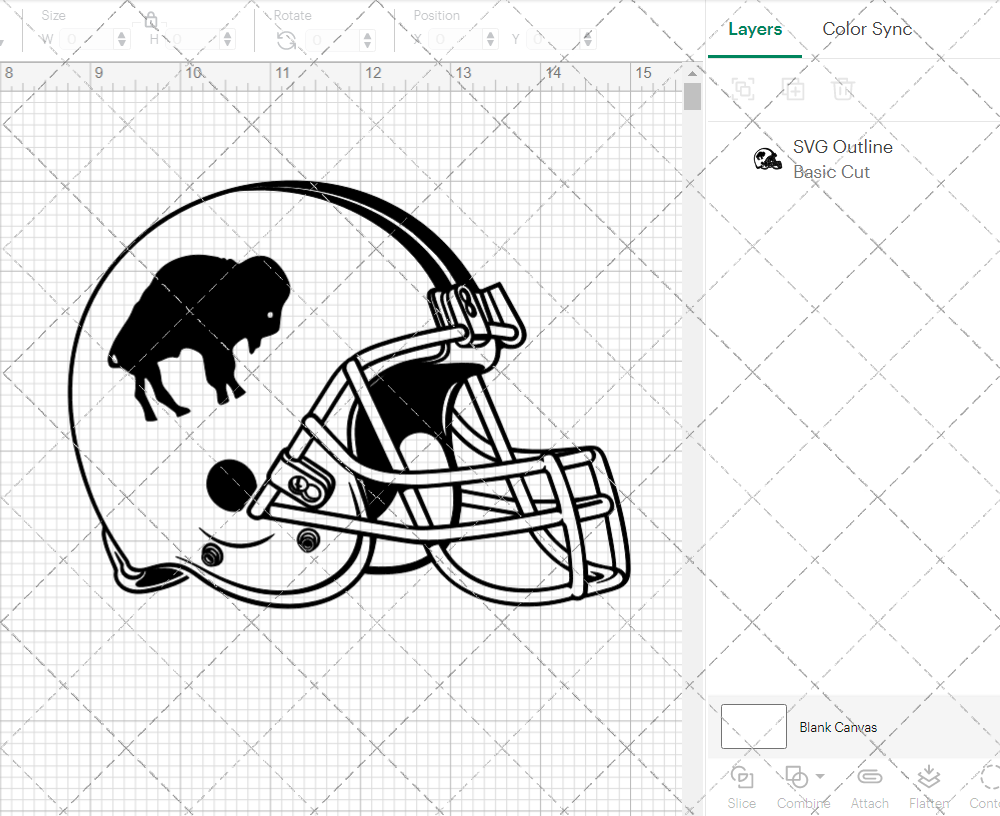
Task: Click the Delete layer trash icon
Action: [843, 89]
